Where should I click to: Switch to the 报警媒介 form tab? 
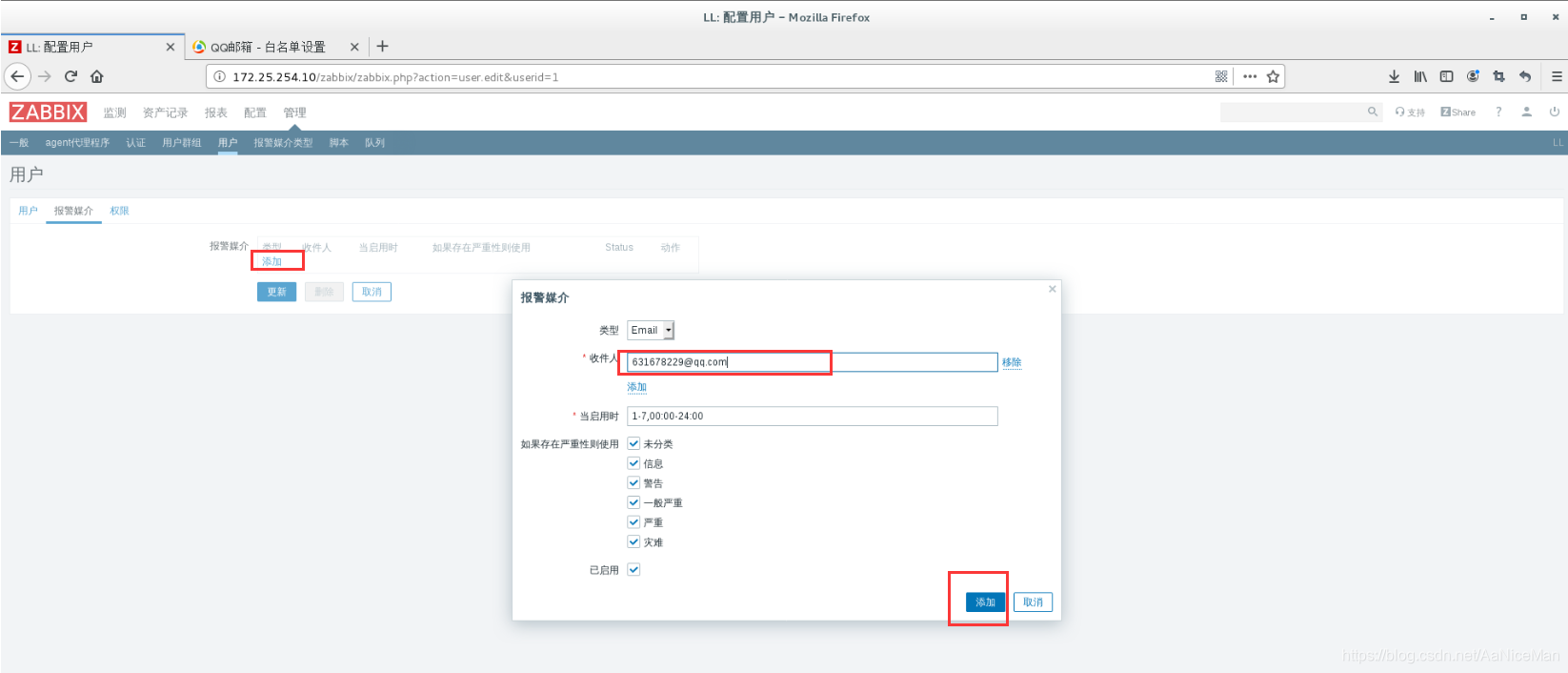pyautogui.click(x=73, y=211)
